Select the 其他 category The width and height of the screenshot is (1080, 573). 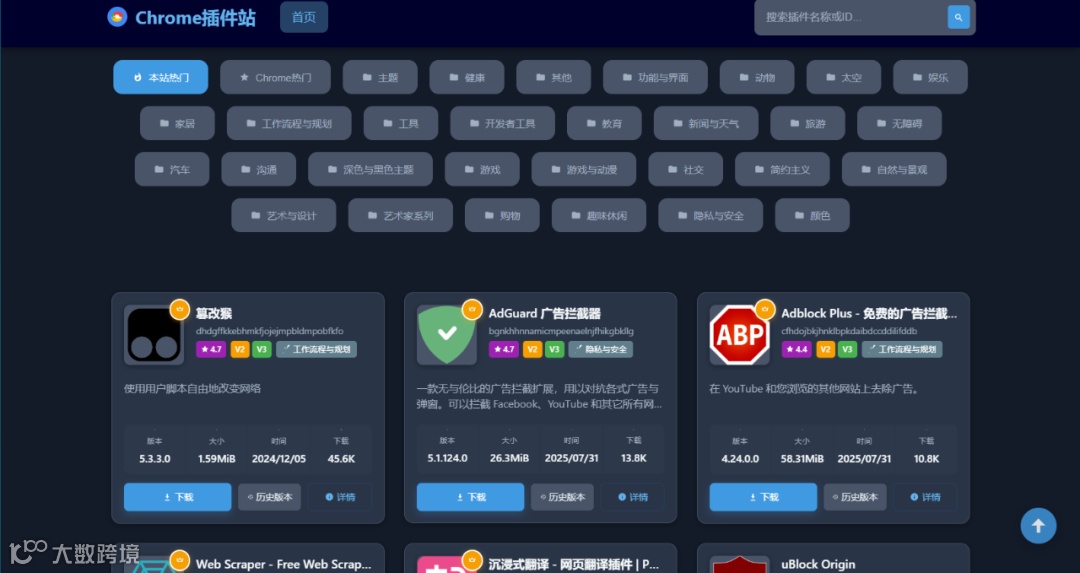554,77
